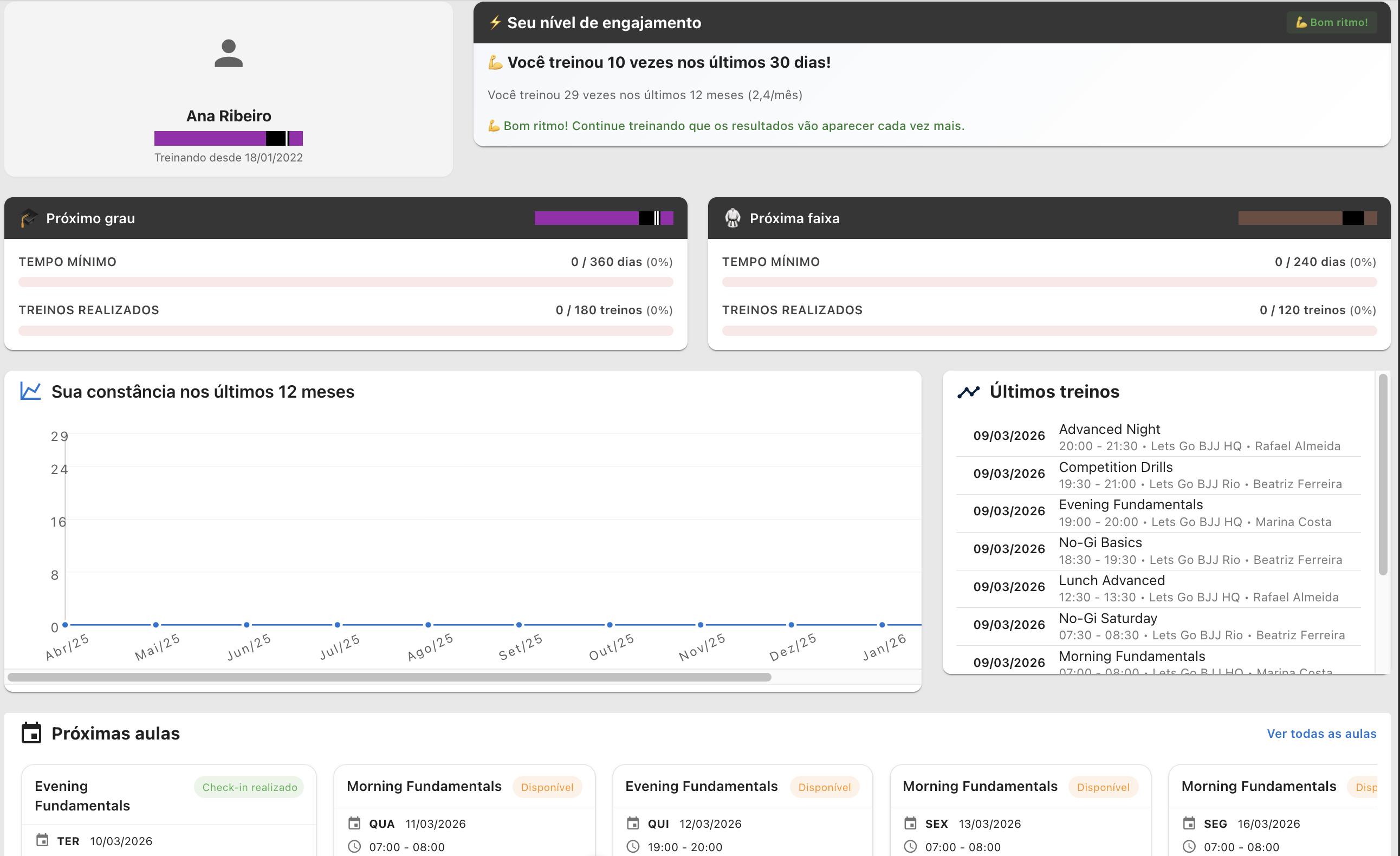Click the clock icon on the QUA Morning Fundamentals card
1400x856 pixels.
pyautogui.click(x=355, y=847)
